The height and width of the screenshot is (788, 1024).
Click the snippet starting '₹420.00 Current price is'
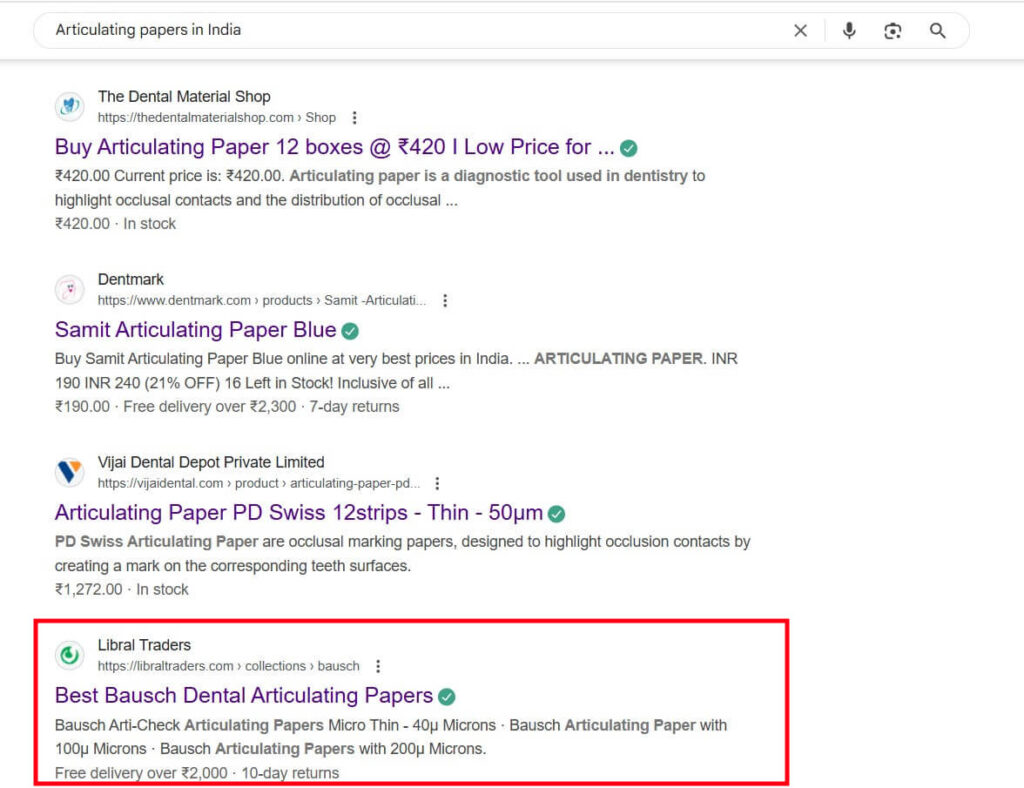pyautogui.click(x=380, y=188)
